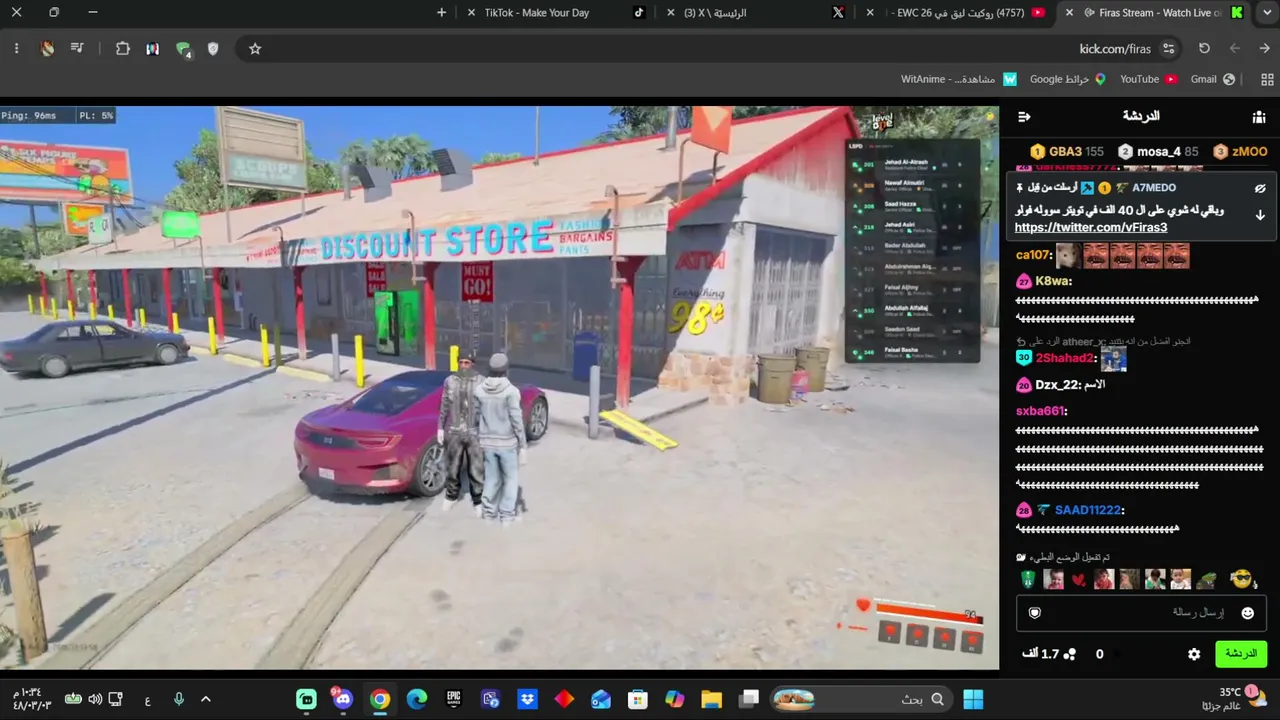Select the Firas Stream - Watch Live tab

[1155, 13]
